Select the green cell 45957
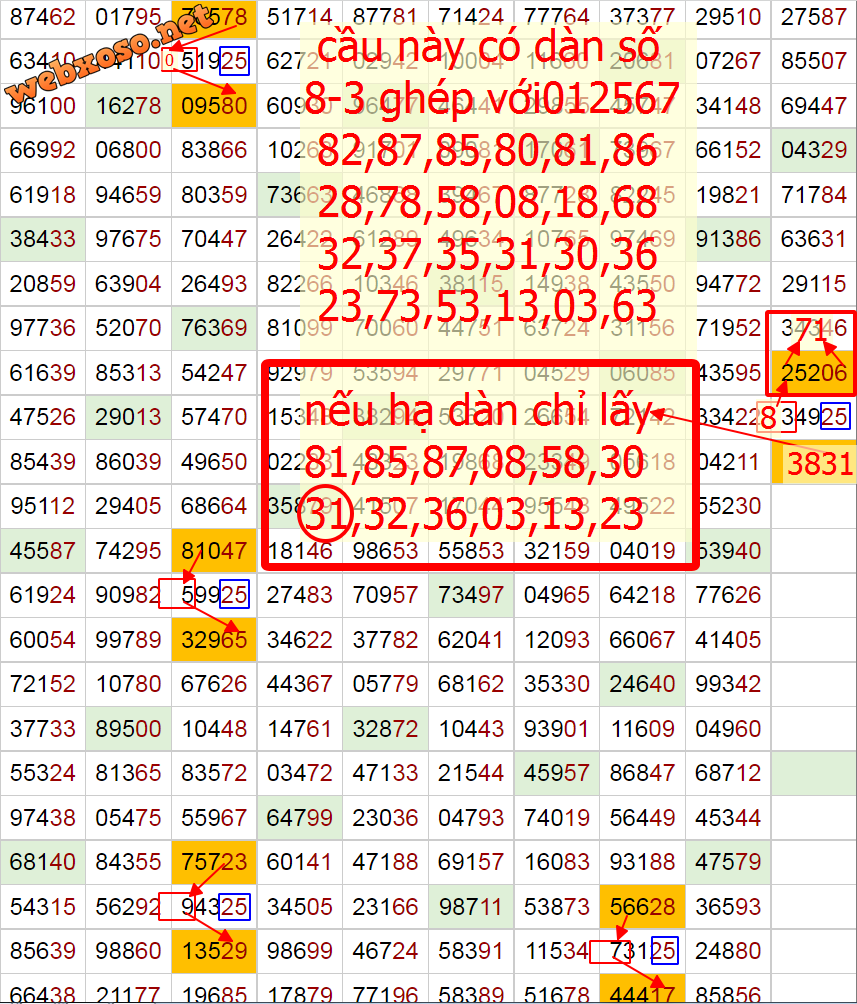Image resolution: width=857 pixels, height=1004 pixels. click(557, 773)
